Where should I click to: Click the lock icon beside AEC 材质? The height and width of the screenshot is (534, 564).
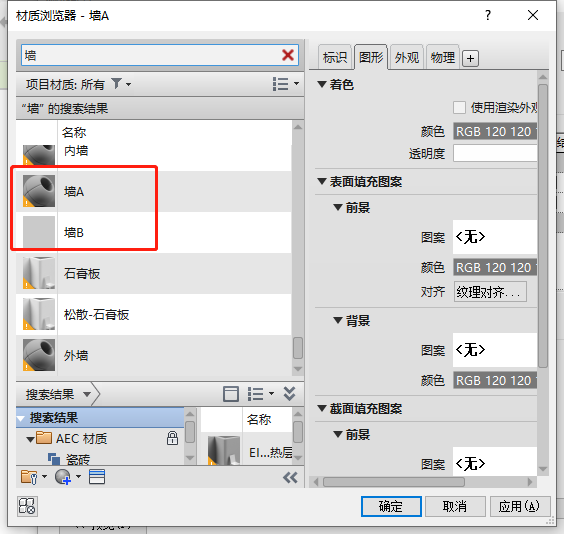pyautogui.click(x=172, y=438)
